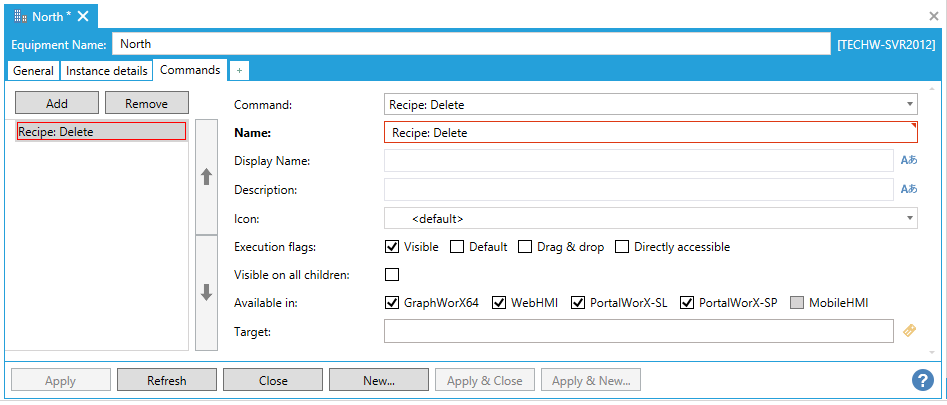Open the Instance details tab
Viewport: 947px width, 405px height.
107,71
